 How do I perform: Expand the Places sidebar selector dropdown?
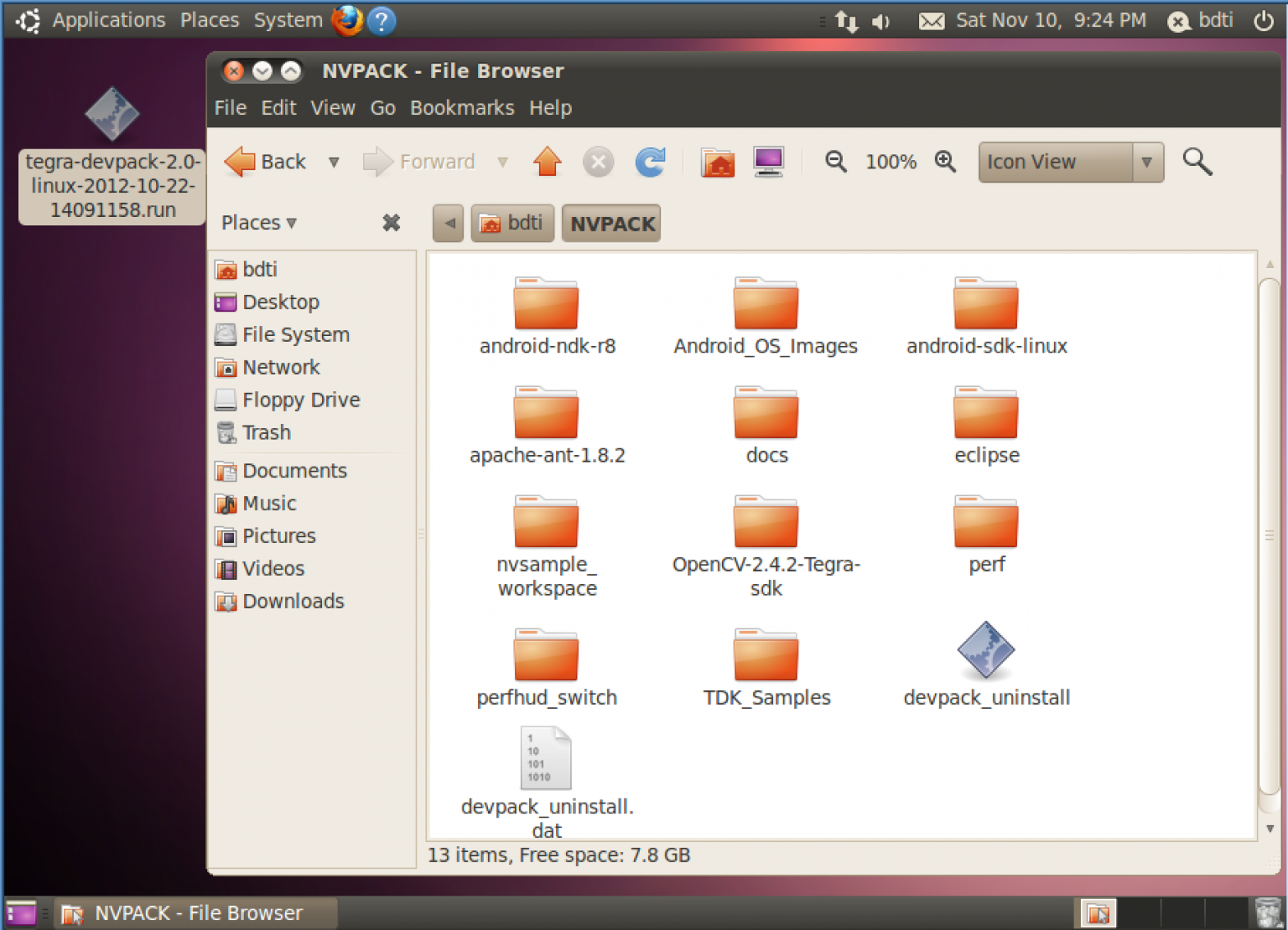click(260, 223)
